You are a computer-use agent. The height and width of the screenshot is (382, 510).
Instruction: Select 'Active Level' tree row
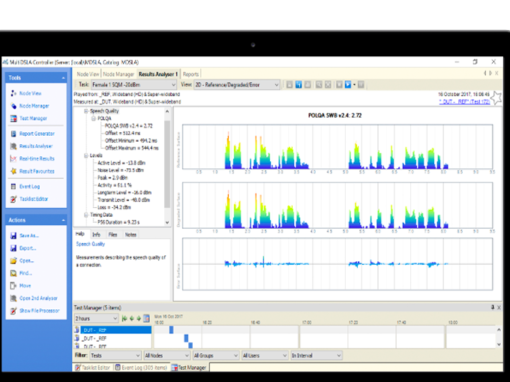click(122, 163)
